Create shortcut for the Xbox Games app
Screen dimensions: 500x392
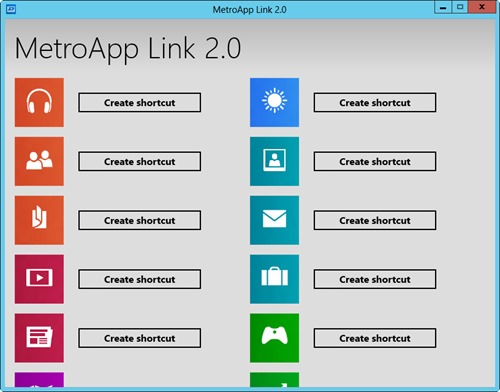pos(375,338)
